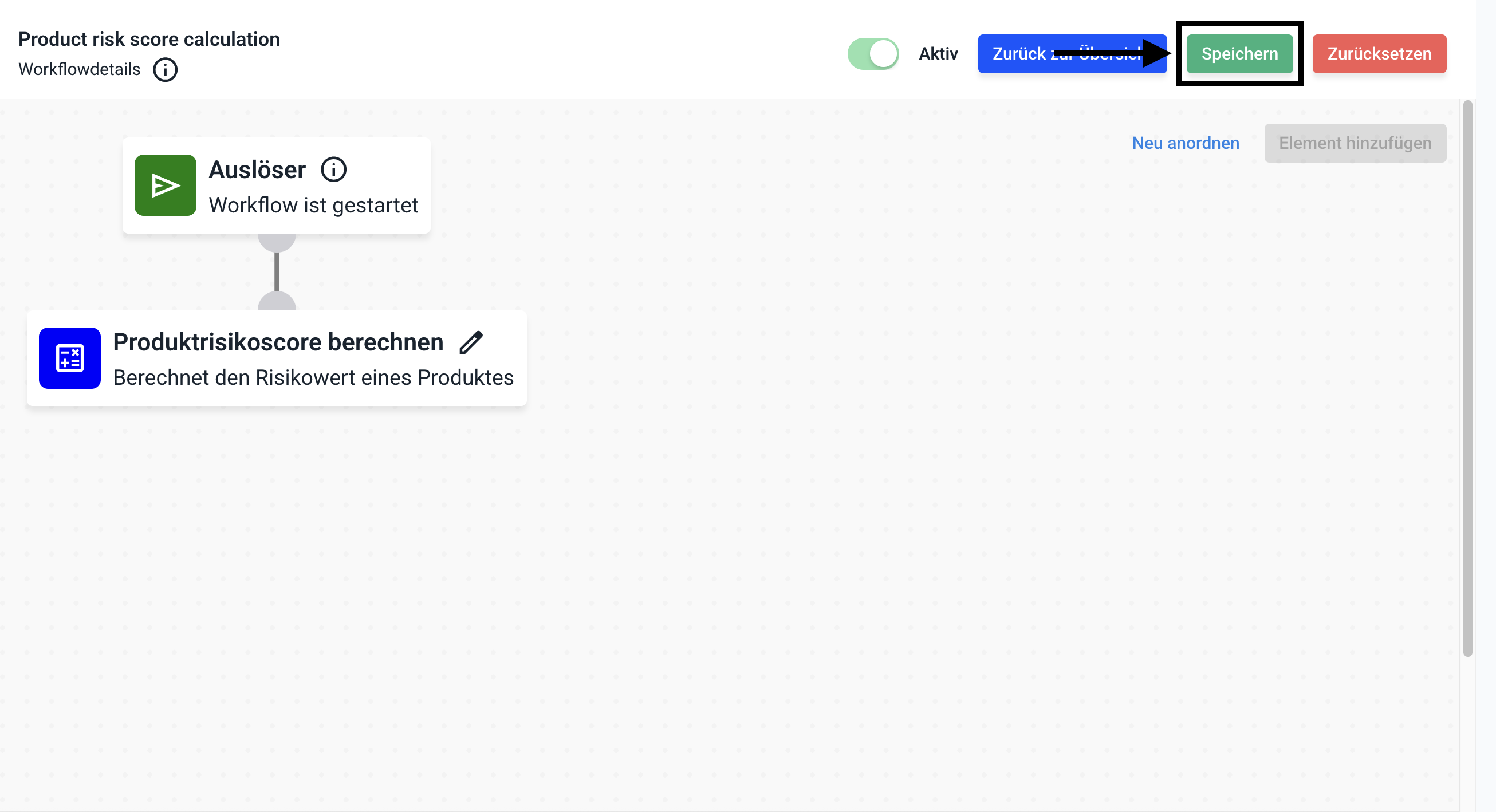
Task: Click the Aktiv label
Action: [938, 54]
